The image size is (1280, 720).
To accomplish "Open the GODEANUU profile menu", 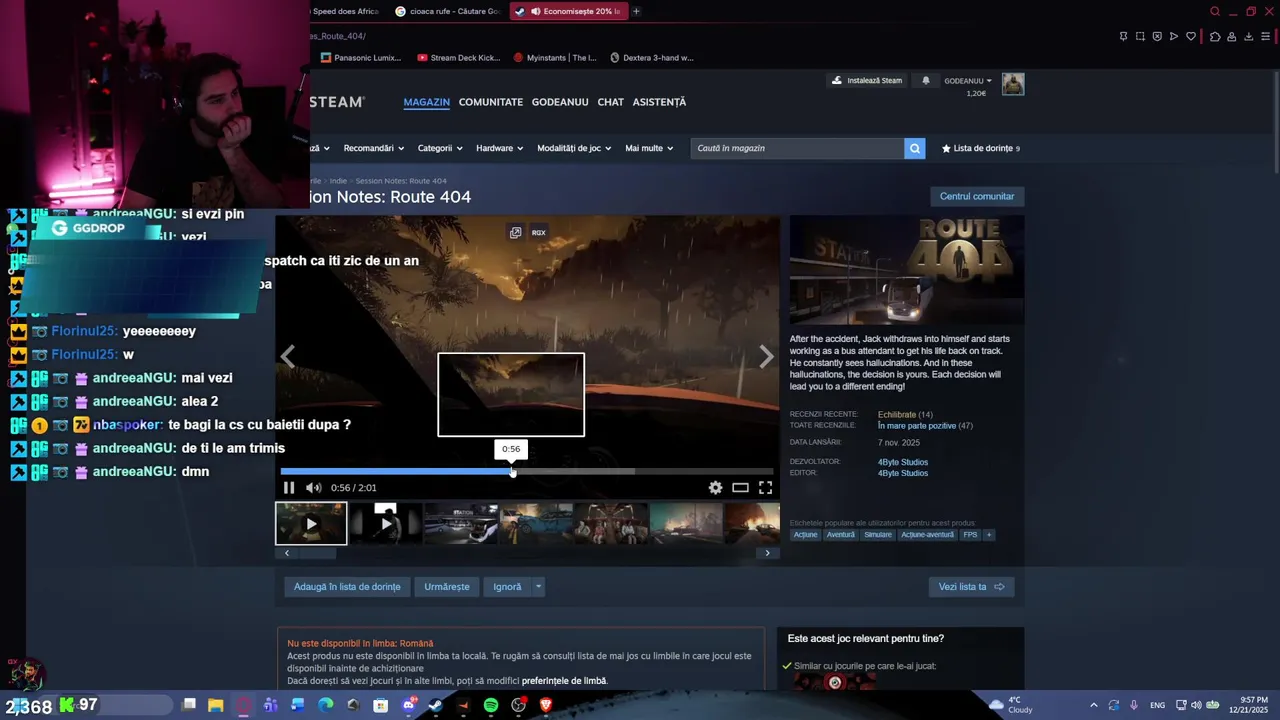I will [x=560, y=102].
